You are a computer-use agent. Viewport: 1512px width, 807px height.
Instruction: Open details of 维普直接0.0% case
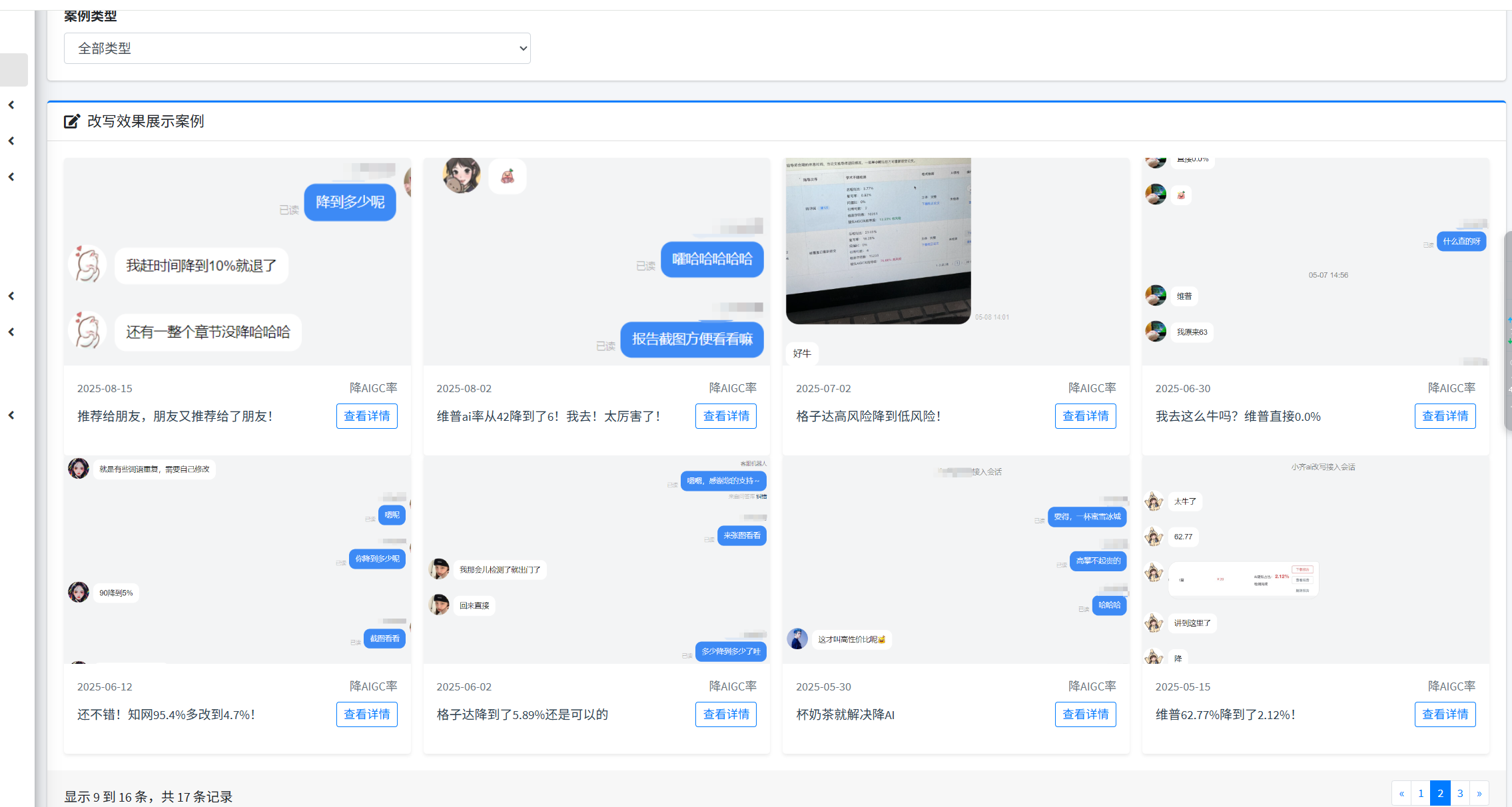coord(1445,416)
